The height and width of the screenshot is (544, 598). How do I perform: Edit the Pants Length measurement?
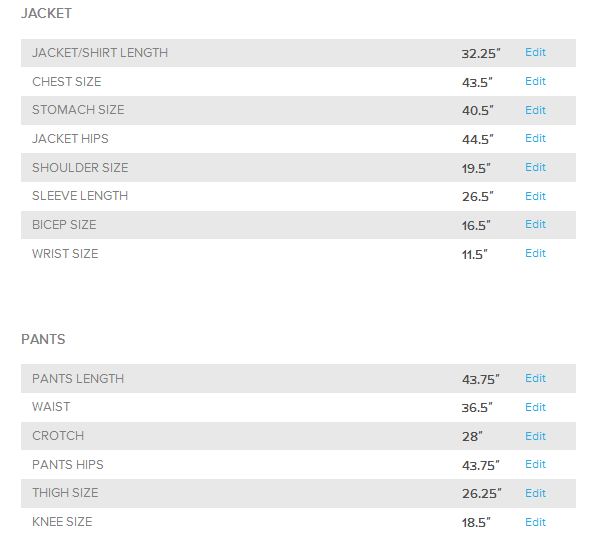click(x=535, y=378)
